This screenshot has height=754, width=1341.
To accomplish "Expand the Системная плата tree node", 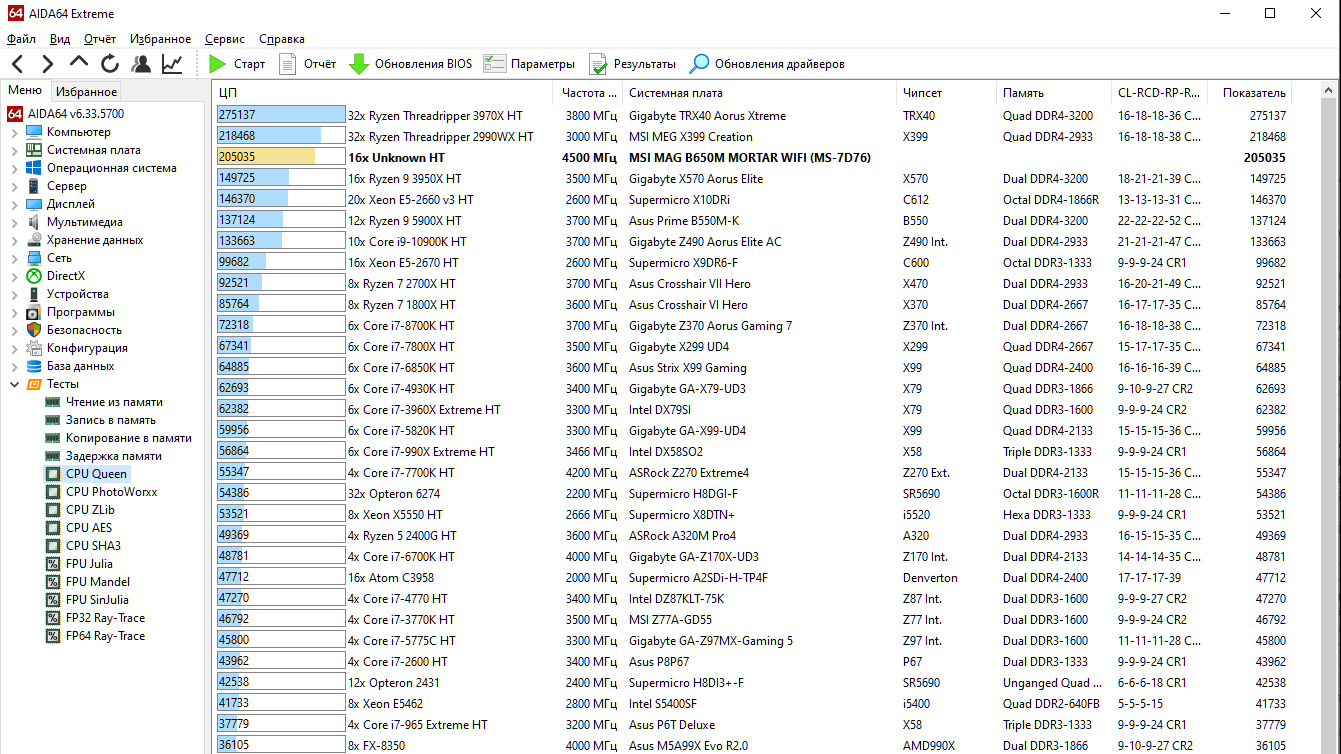I will (x=14, y=150).
